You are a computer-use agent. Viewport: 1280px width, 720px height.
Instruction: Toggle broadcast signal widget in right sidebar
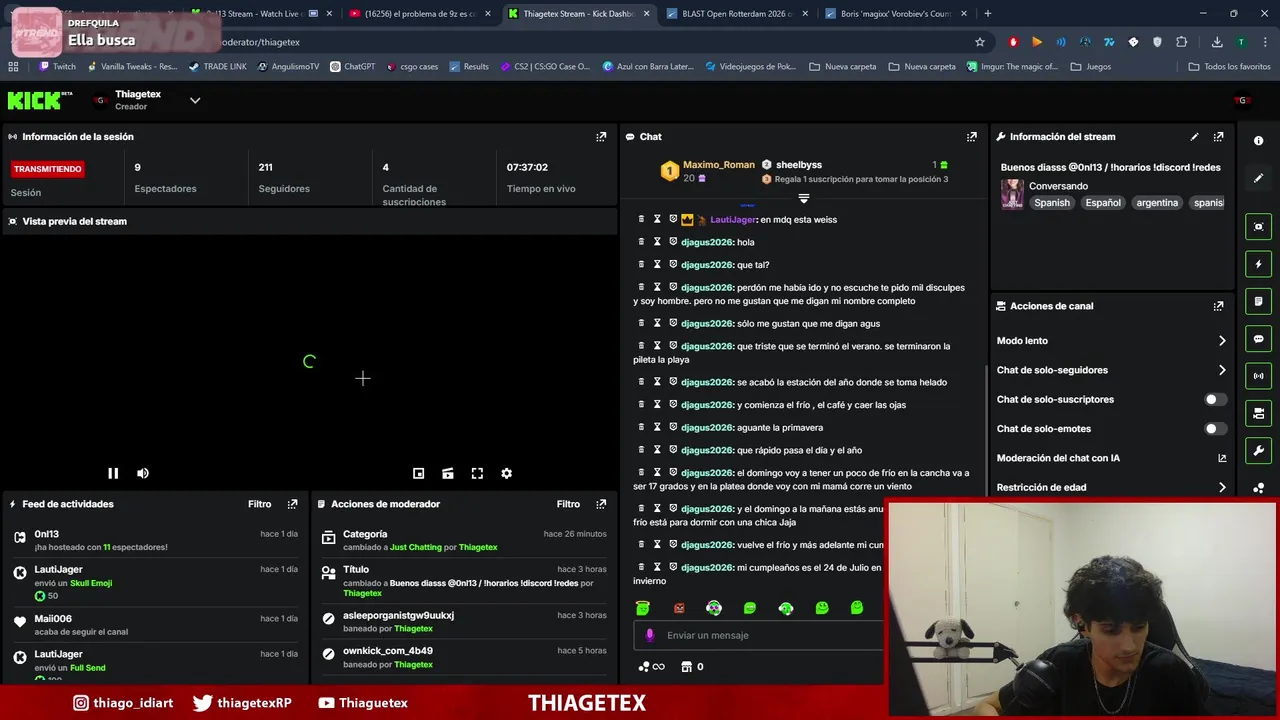coord(1258,376)
